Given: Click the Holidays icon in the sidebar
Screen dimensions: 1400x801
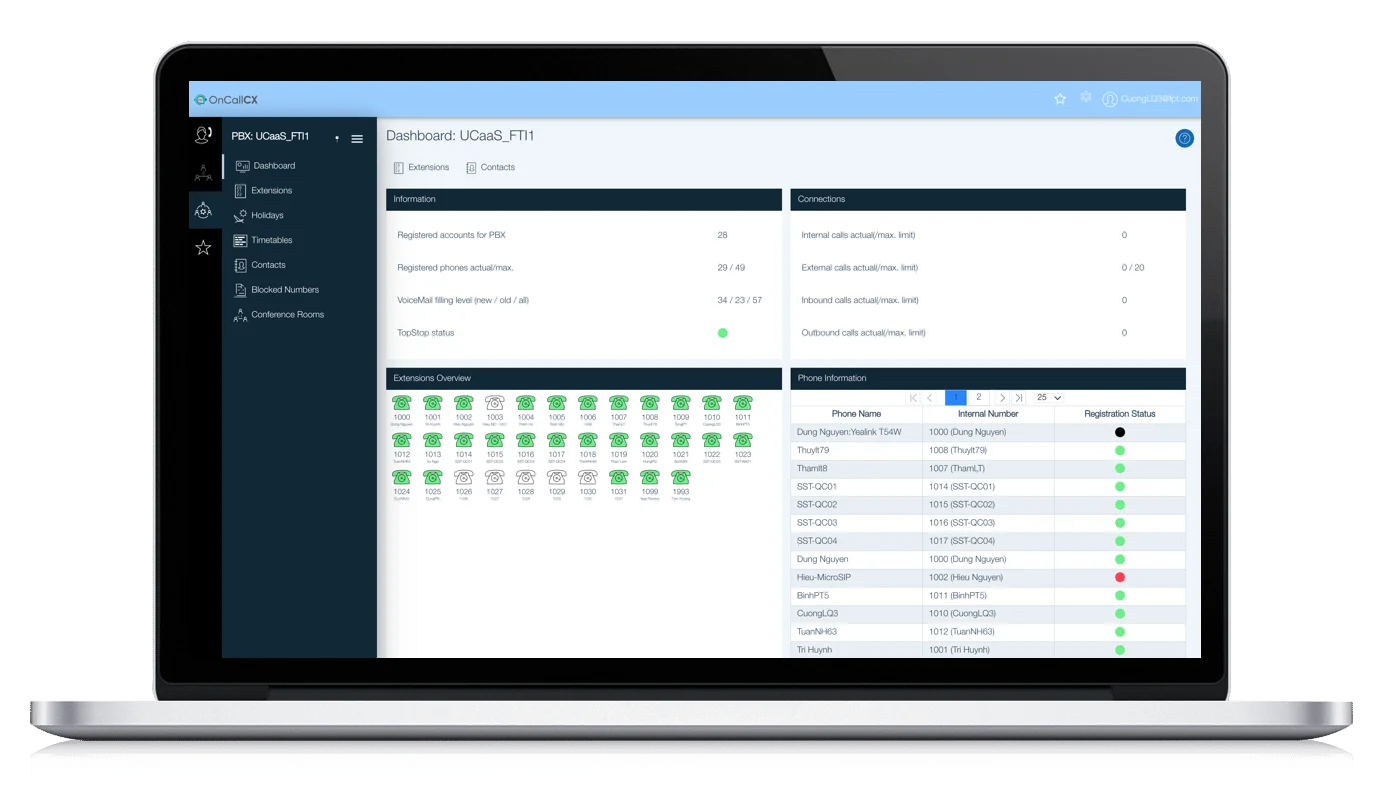Looking at the screenshot, I should 241,215.
